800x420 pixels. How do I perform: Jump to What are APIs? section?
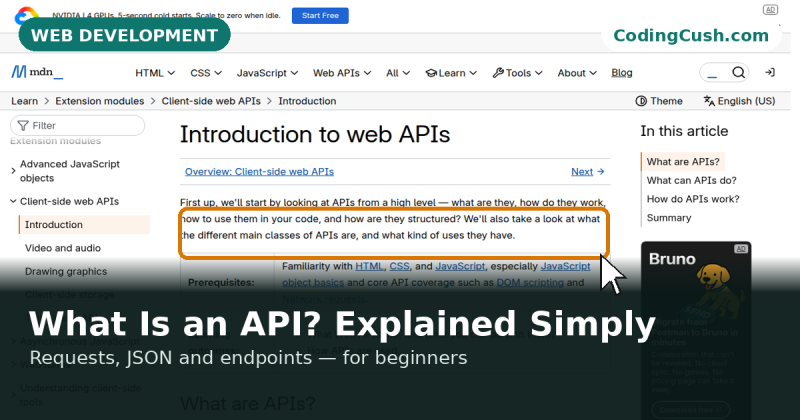tap(683, 162)
